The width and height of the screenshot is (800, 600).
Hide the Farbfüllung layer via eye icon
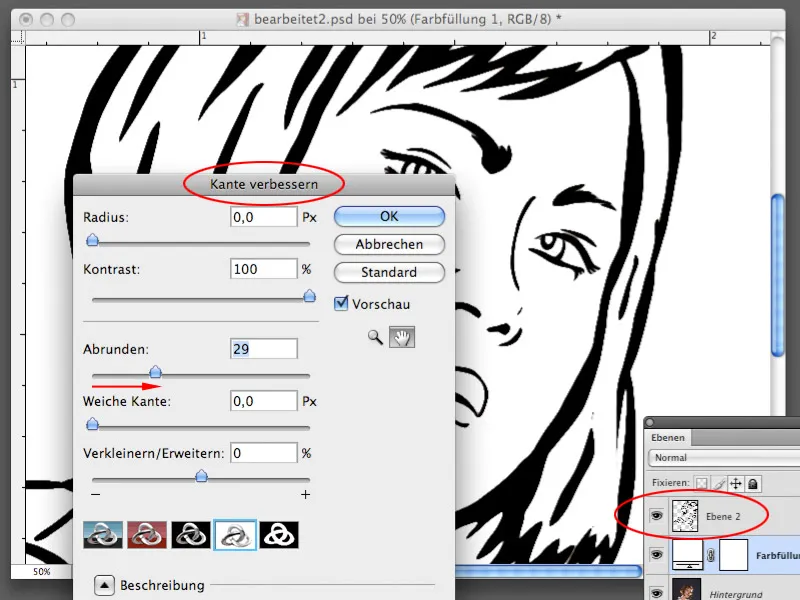pyautogui.click(x=657, y=555)
